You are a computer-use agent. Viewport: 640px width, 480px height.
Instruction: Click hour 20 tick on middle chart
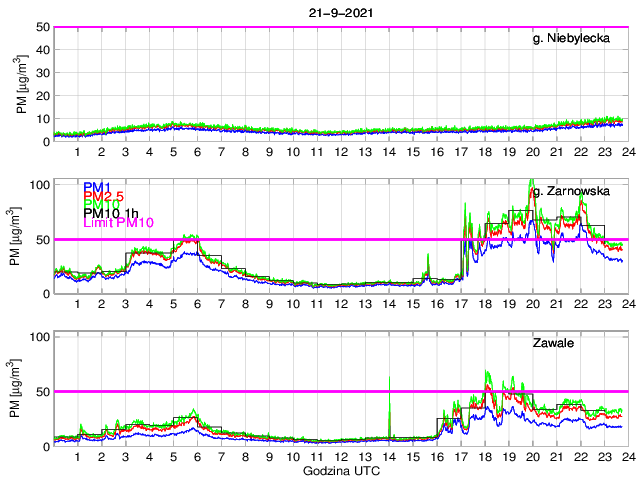pyautogui.click(x=532, y=305)
